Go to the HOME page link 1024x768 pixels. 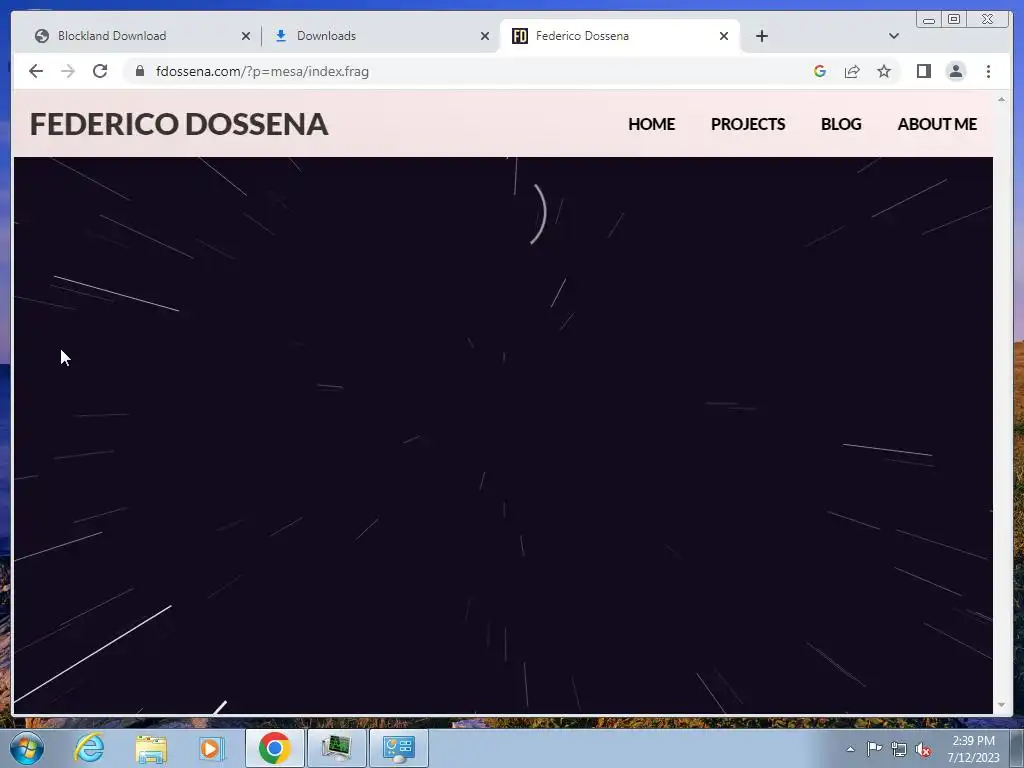pyautogui.click(x=651, y=124)
